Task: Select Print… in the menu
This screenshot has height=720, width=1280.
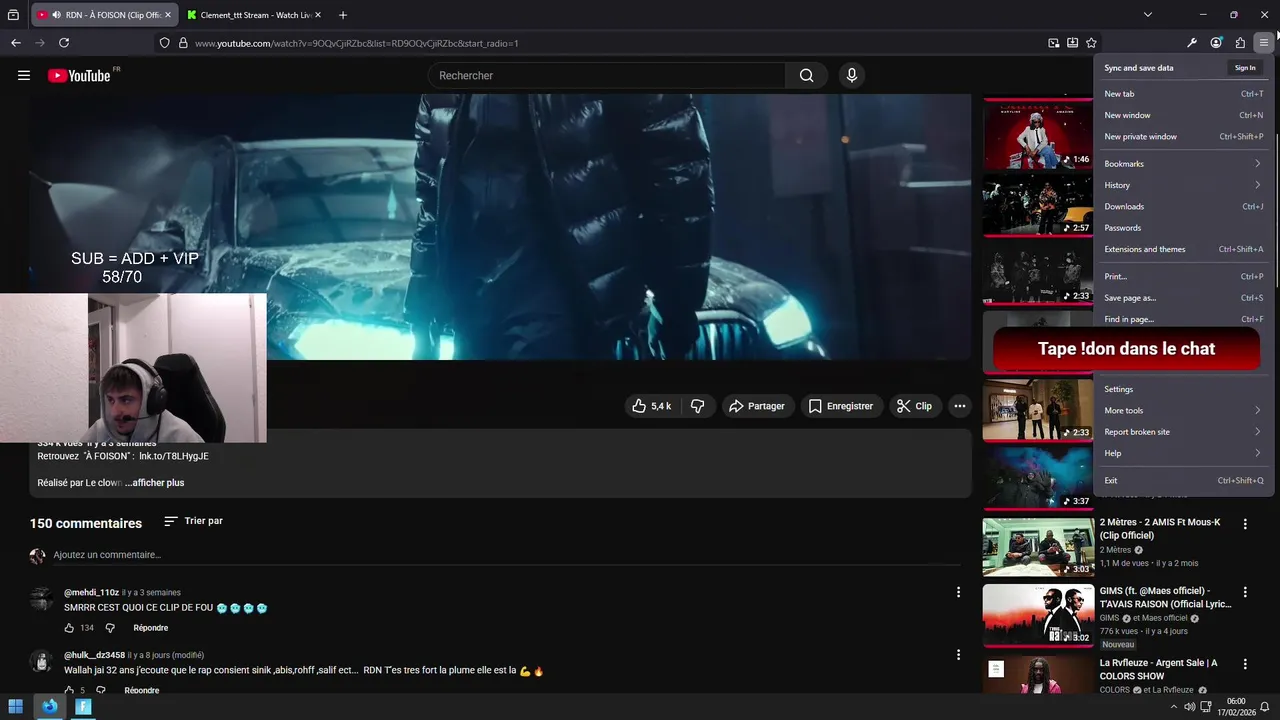Action: pyautogui.click(x=1183, y=276)
